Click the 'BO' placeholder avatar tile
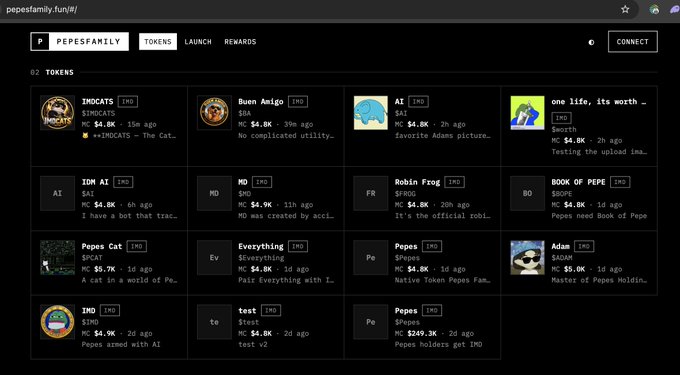Screen dimensions: 680x375 [527, 193]
